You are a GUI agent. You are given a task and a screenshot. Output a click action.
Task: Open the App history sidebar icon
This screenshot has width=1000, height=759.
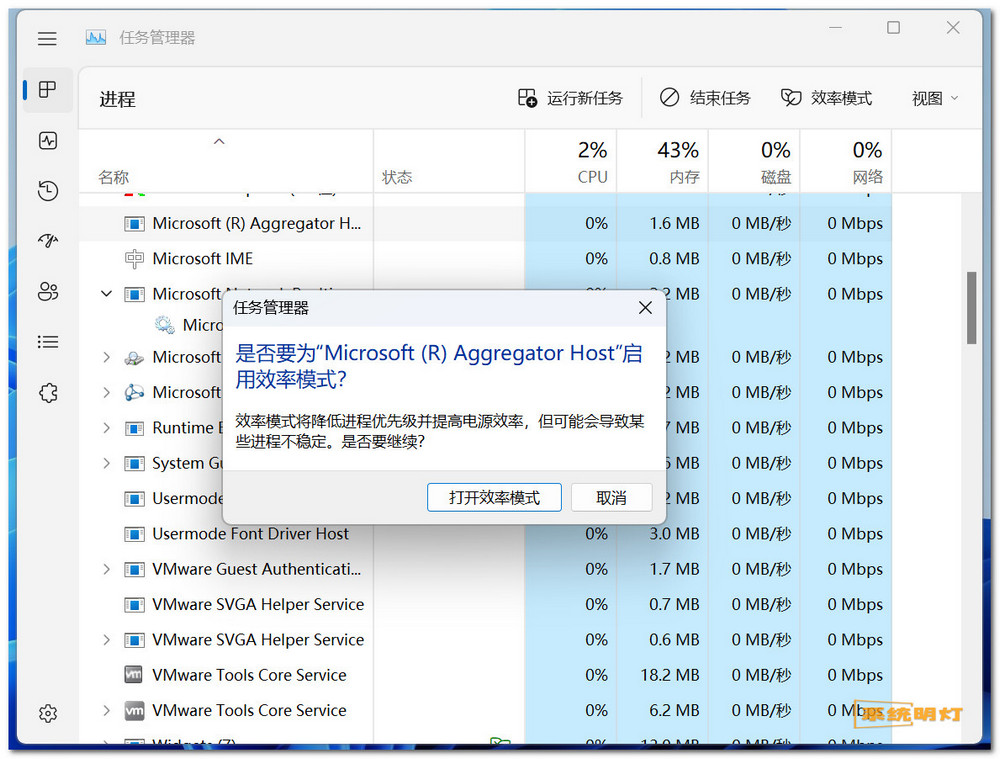point(48,191)
